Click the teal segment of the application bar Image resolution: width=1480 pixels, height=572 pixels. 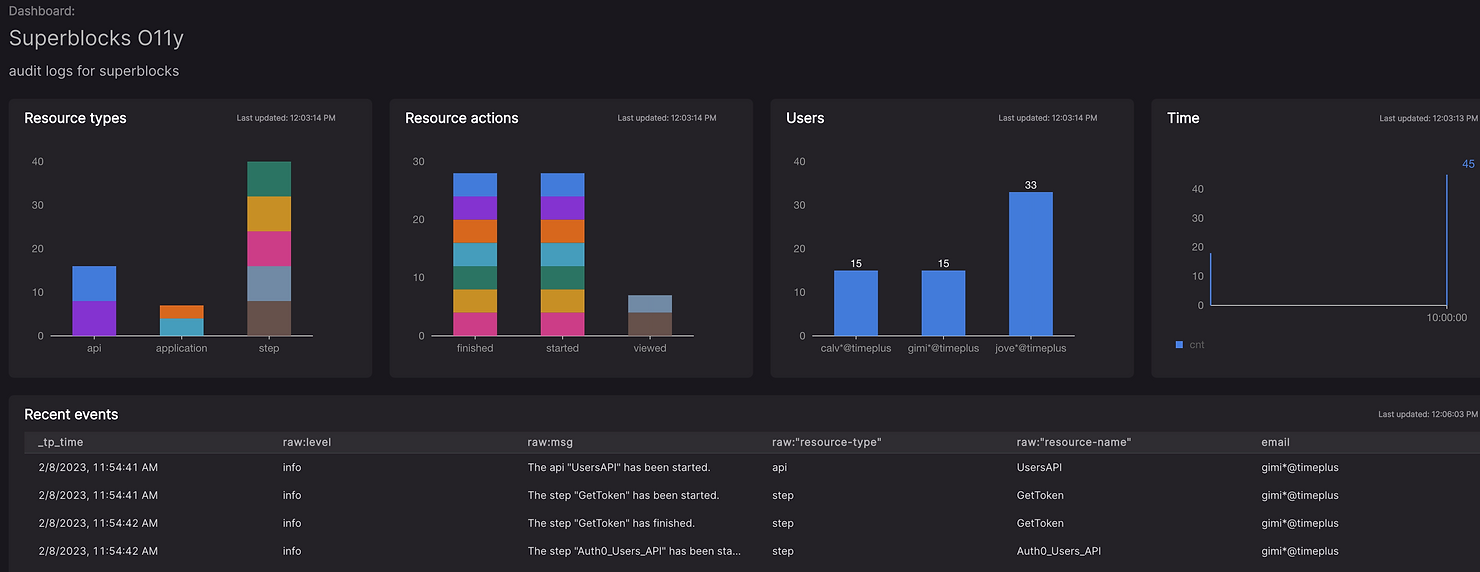182,327
